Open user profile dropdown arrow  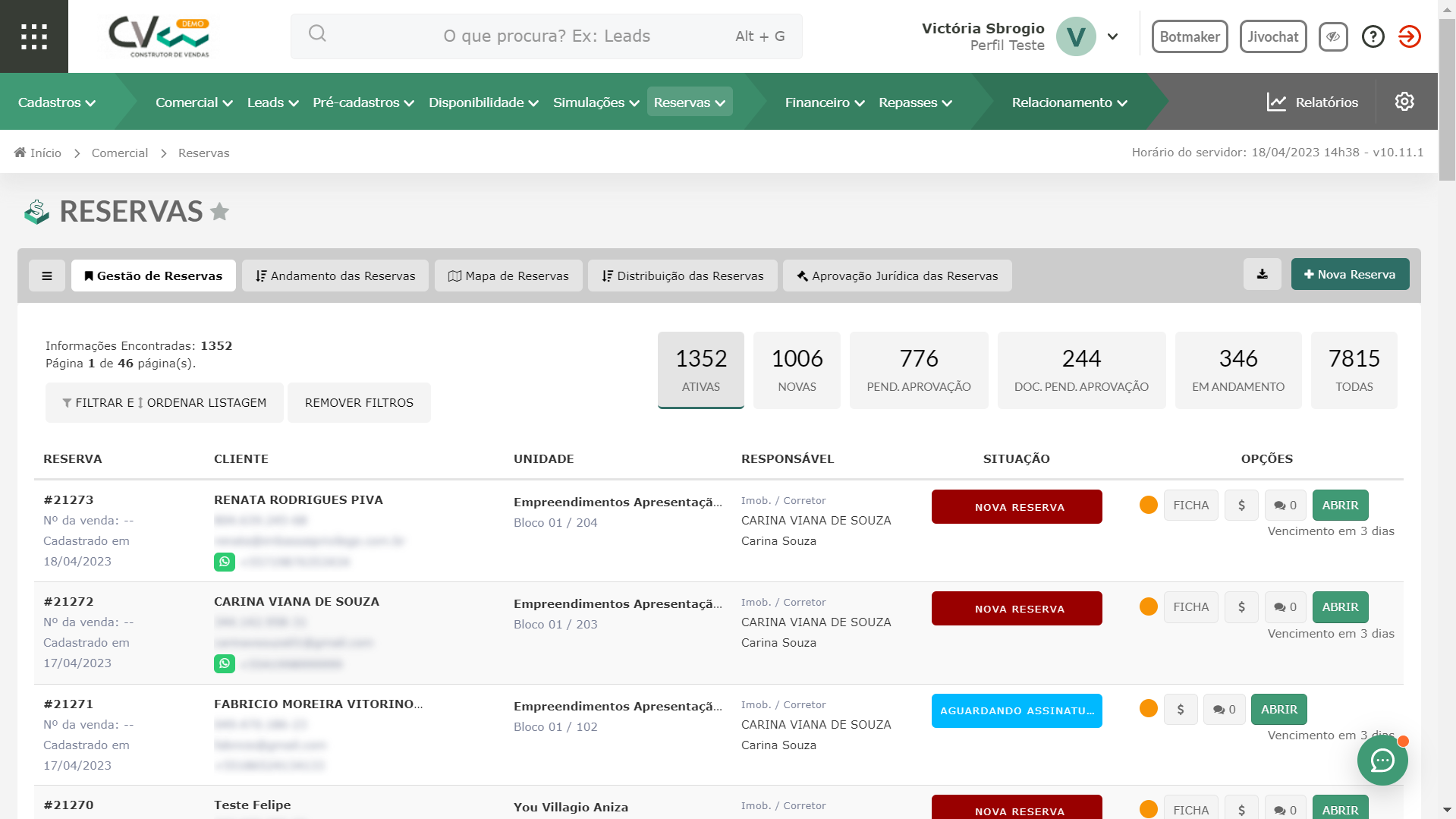(x=1112, y=36)
